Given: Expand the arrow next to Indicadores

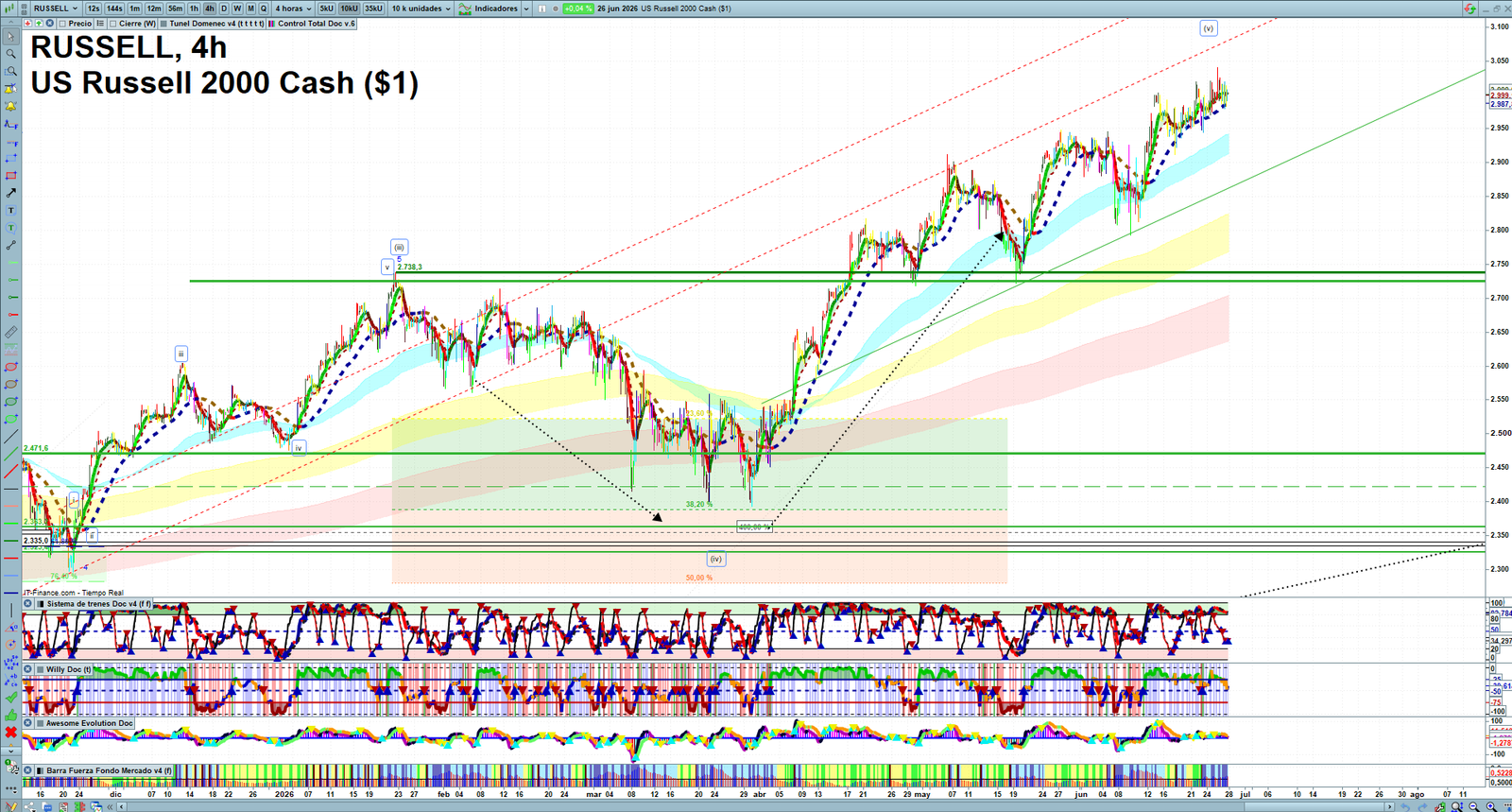Looking at the screenshot, I should [526, 9].
